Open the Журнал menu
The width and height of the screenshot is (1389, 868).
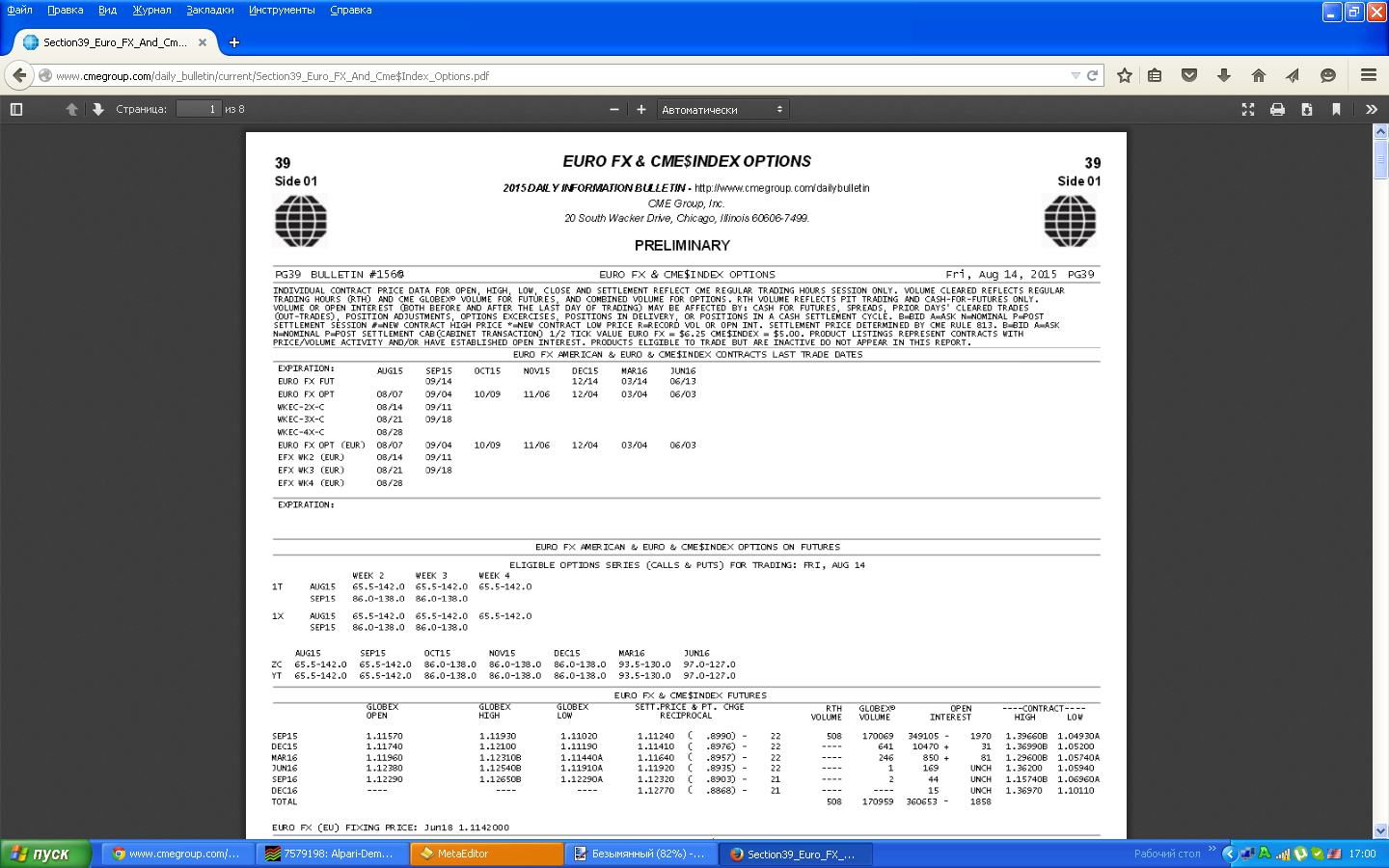click(151, 10)
